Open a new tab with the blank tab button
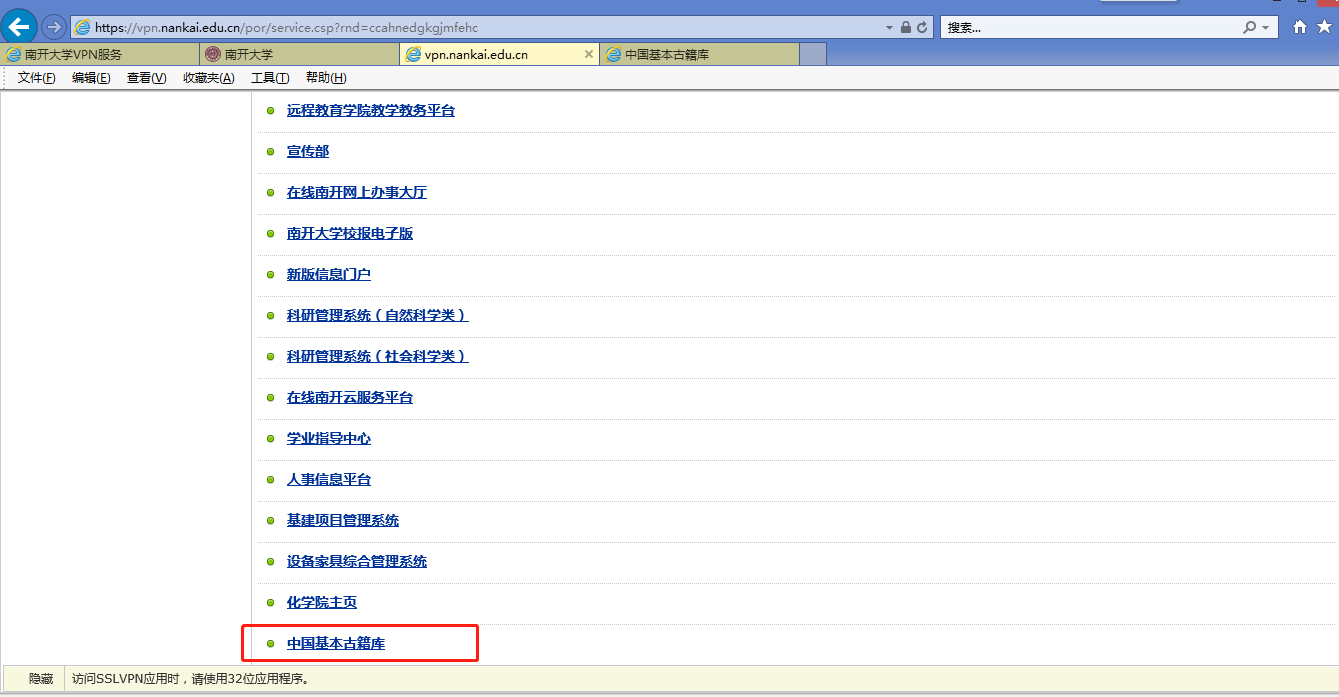 813,55
